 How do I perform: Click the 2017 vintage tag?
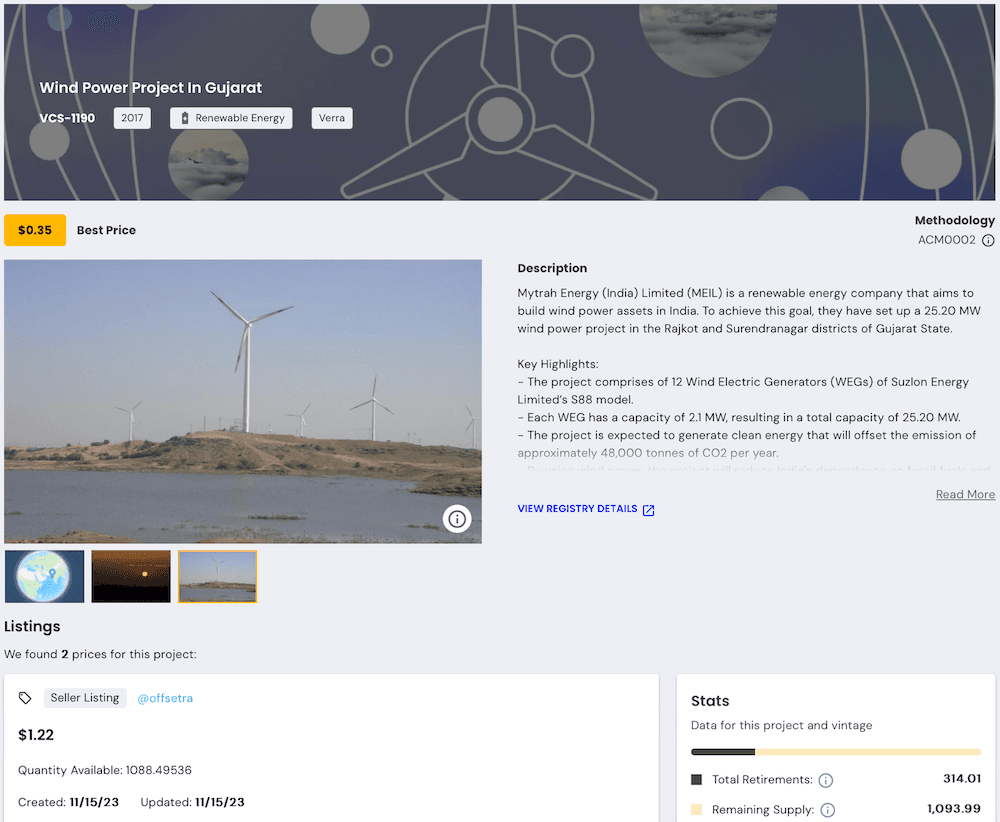(132, 118)
